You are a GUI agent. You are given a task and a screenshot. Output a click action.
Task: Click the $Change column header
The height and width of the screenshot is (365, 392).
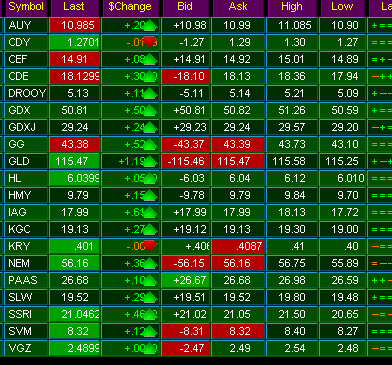point(130,7)
